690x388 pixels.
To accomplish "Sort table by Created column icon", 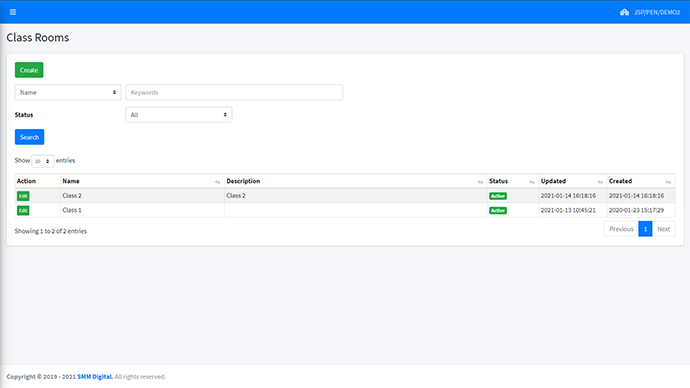I will (668, 182).
